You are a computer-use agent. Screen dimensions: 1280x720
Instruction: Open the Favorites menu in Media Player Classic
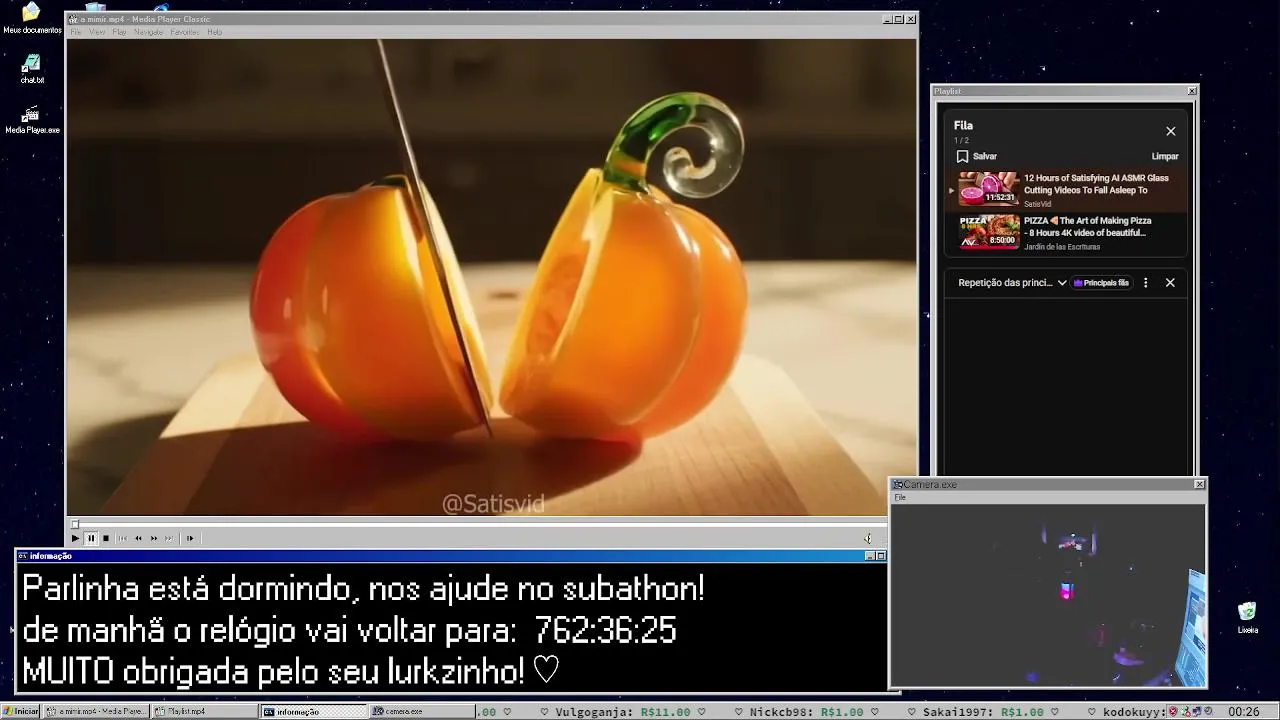(x=185, y=32)
